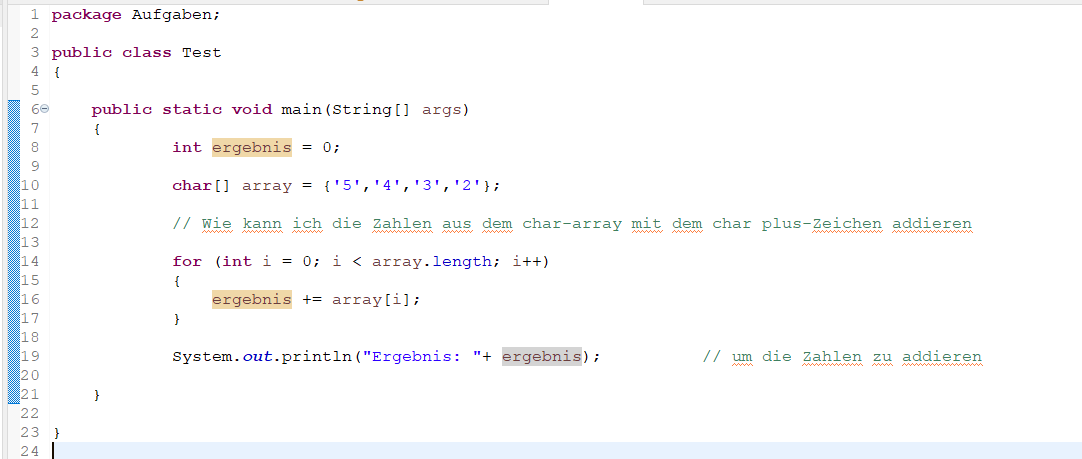Click the 'args' parameter
Image resolution: width=1082 pixels, height=459 pixels.
[441, 109]
